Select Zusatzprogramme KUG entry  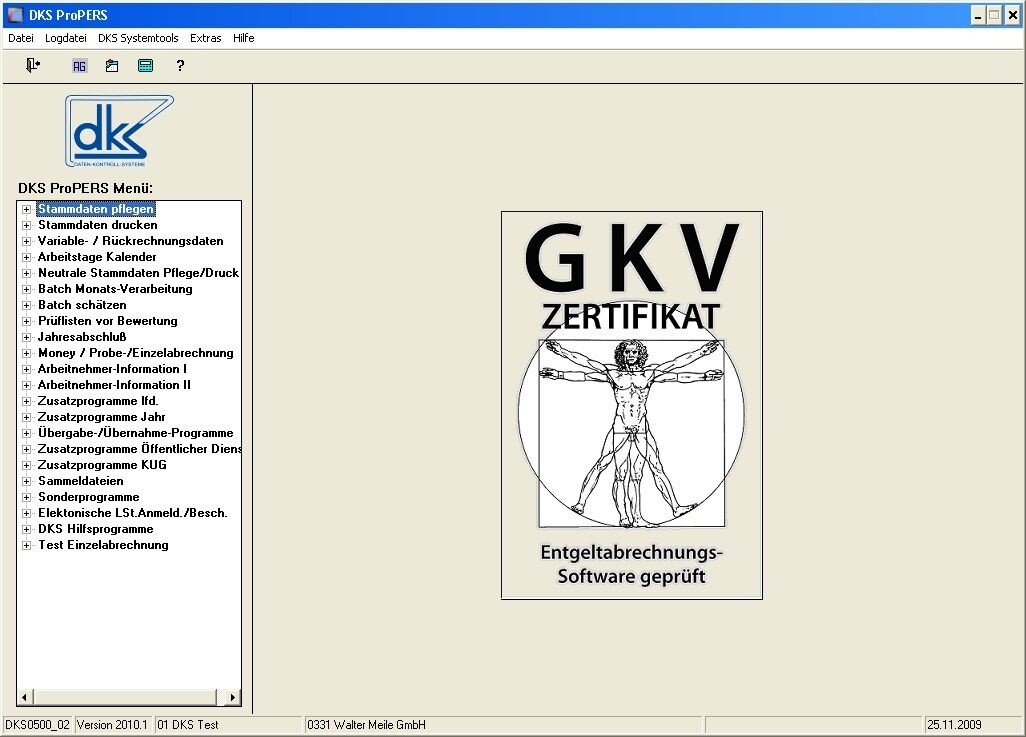[x=102, y=465]
